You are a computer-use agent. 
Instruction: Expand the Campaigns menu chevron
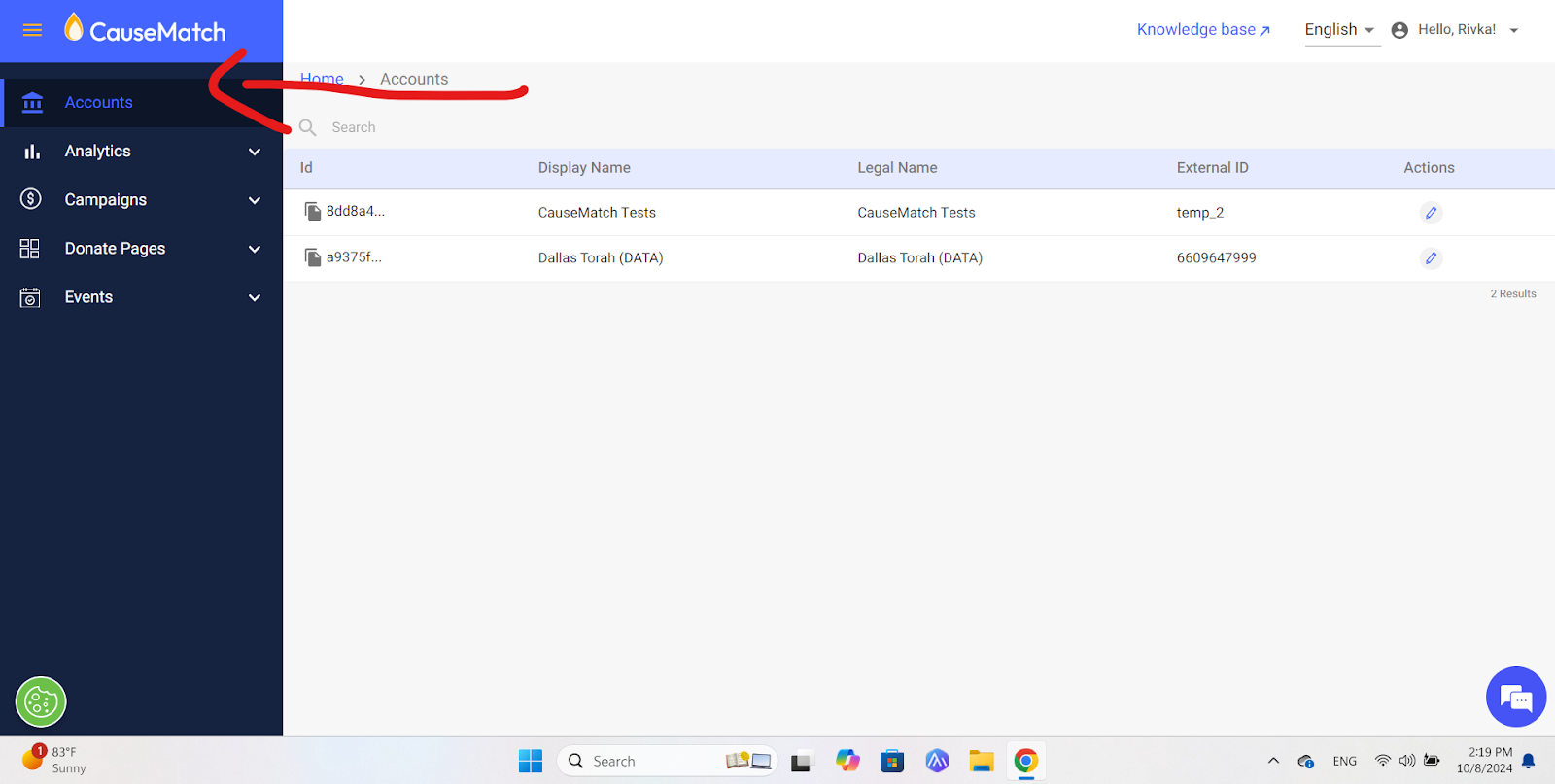point(255,200)
